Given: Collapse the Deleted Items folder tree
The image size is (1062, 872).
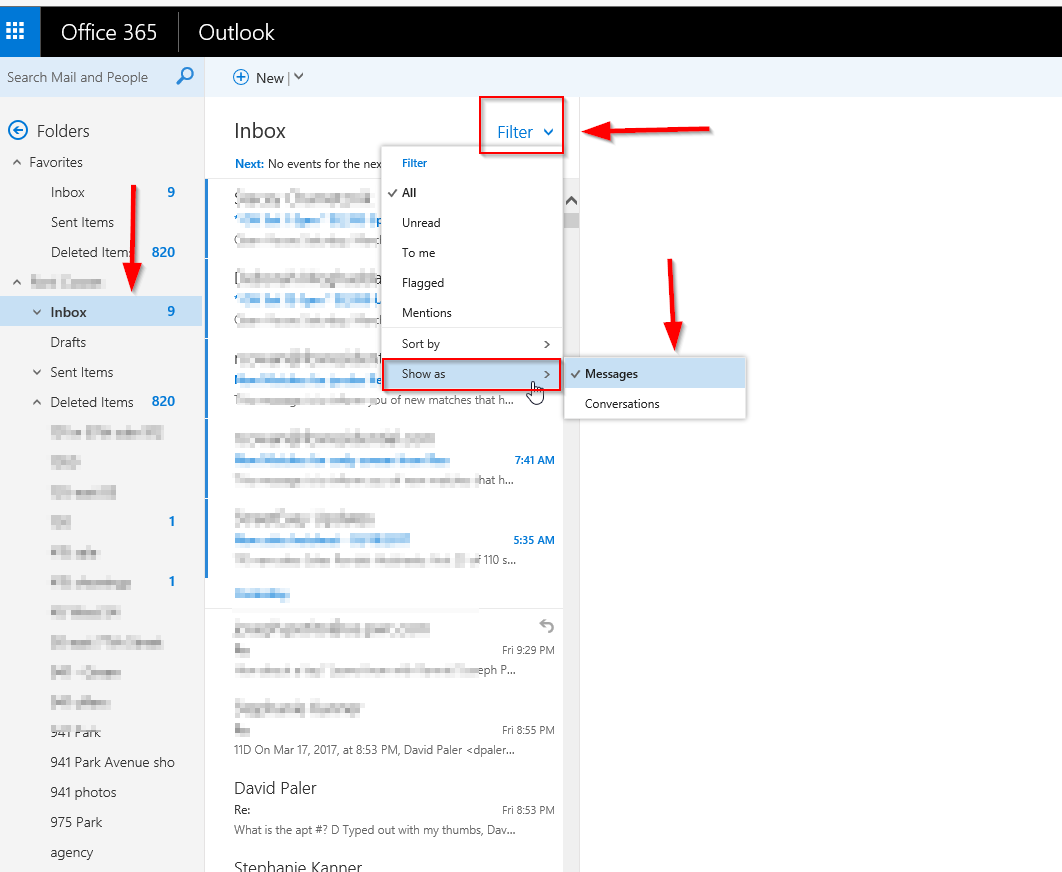Looking at the screenshot, I should 37,402.
